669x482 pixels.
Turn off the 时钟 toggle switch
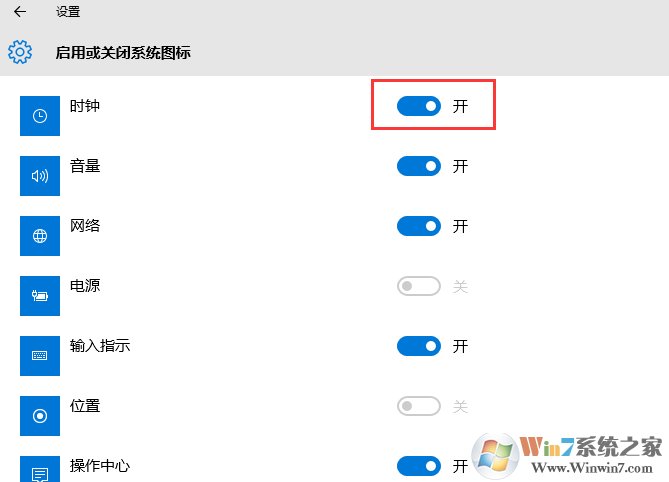click(x=419, y=106)
